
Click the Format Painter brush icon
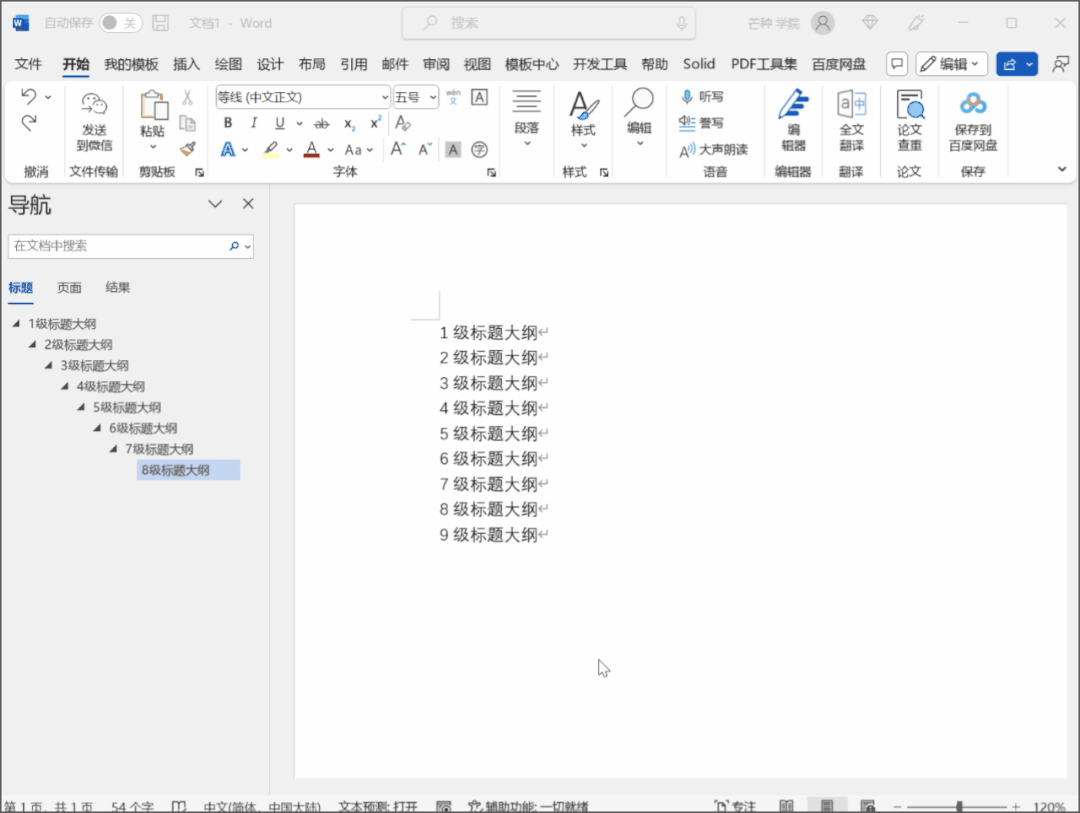[187, 149]
